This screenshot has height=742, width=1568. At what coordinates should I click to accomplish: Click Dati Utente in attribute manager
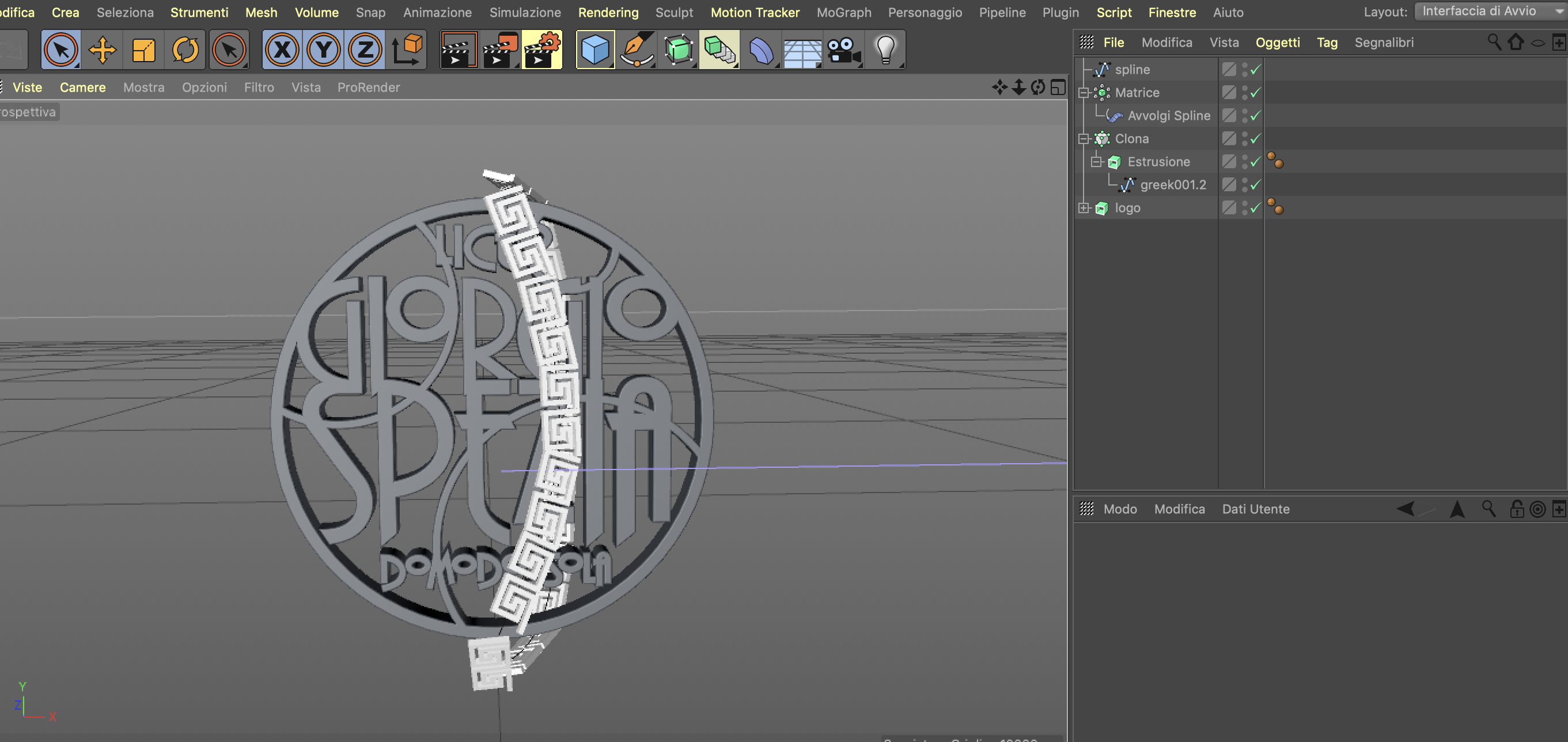pos(1255,509)
